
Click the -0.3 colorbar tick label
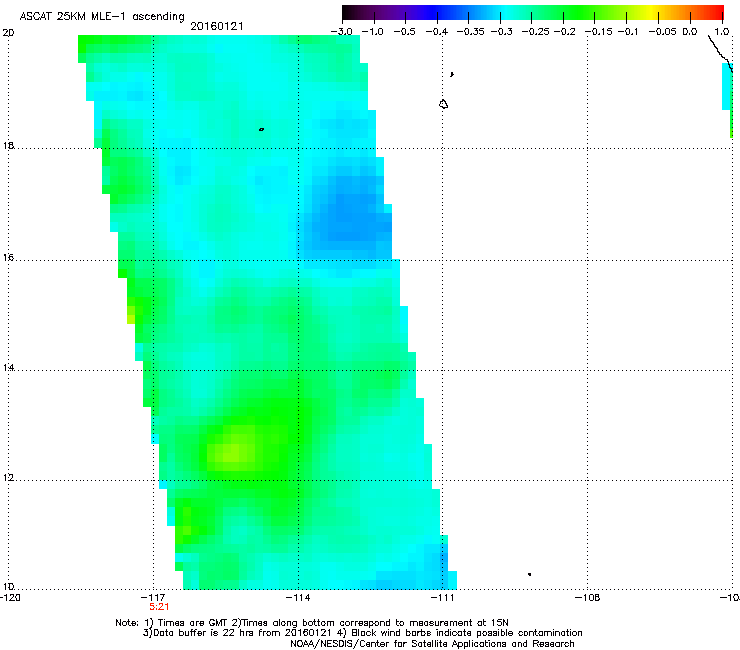coord(502,32)
